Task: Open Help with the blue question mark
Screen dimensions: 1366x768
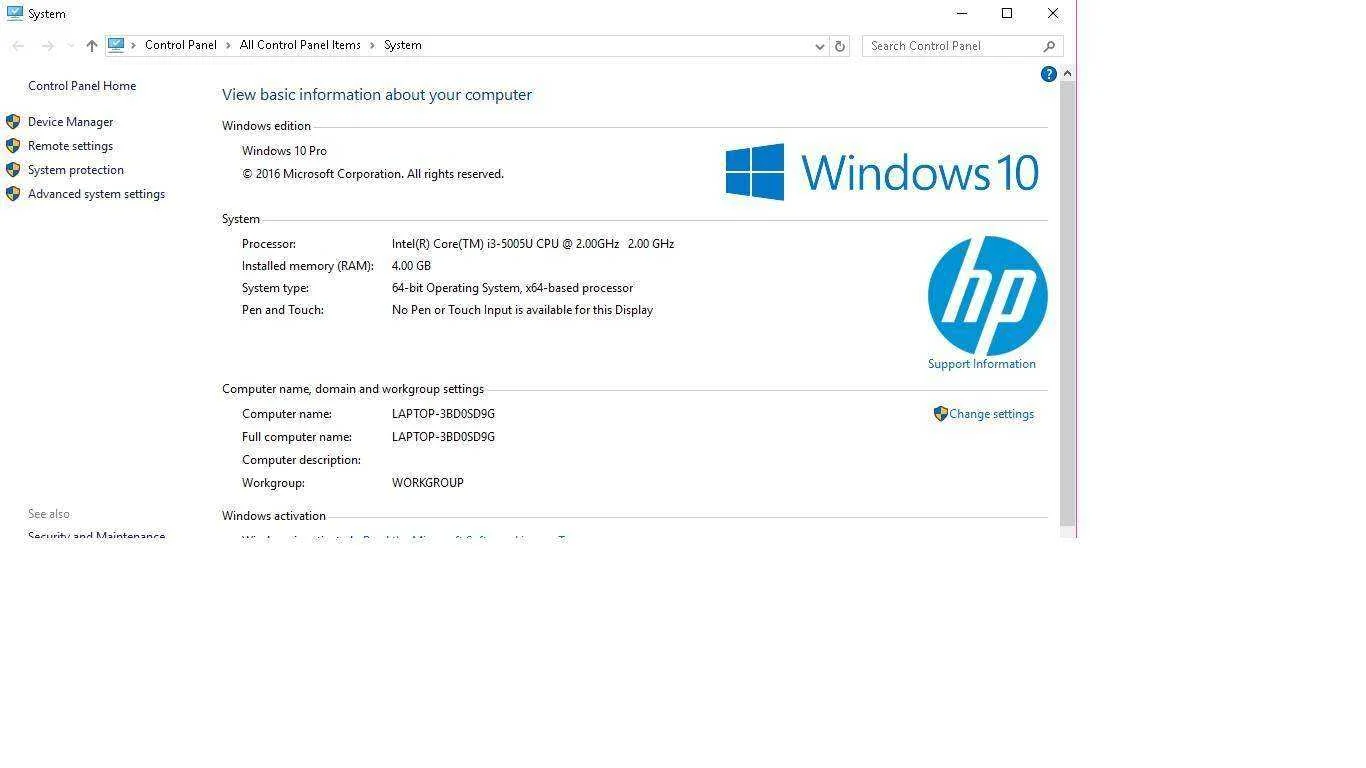Action: (x=1049, y=74)
